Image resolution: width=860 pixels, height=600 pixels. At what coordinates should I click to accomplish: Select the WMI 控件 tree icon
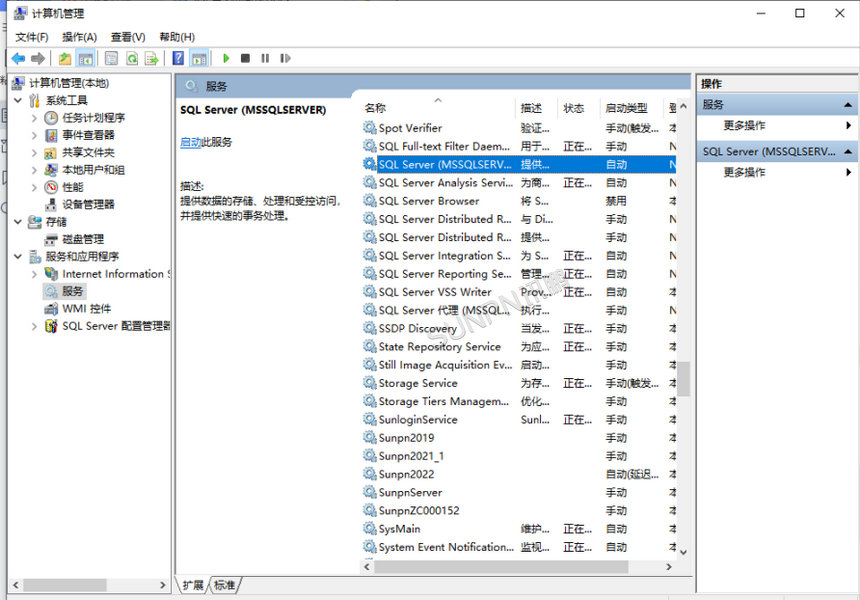51,309
